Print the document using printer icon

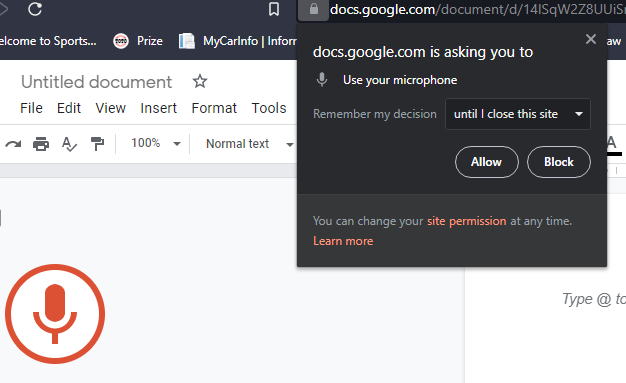(41, 144)
